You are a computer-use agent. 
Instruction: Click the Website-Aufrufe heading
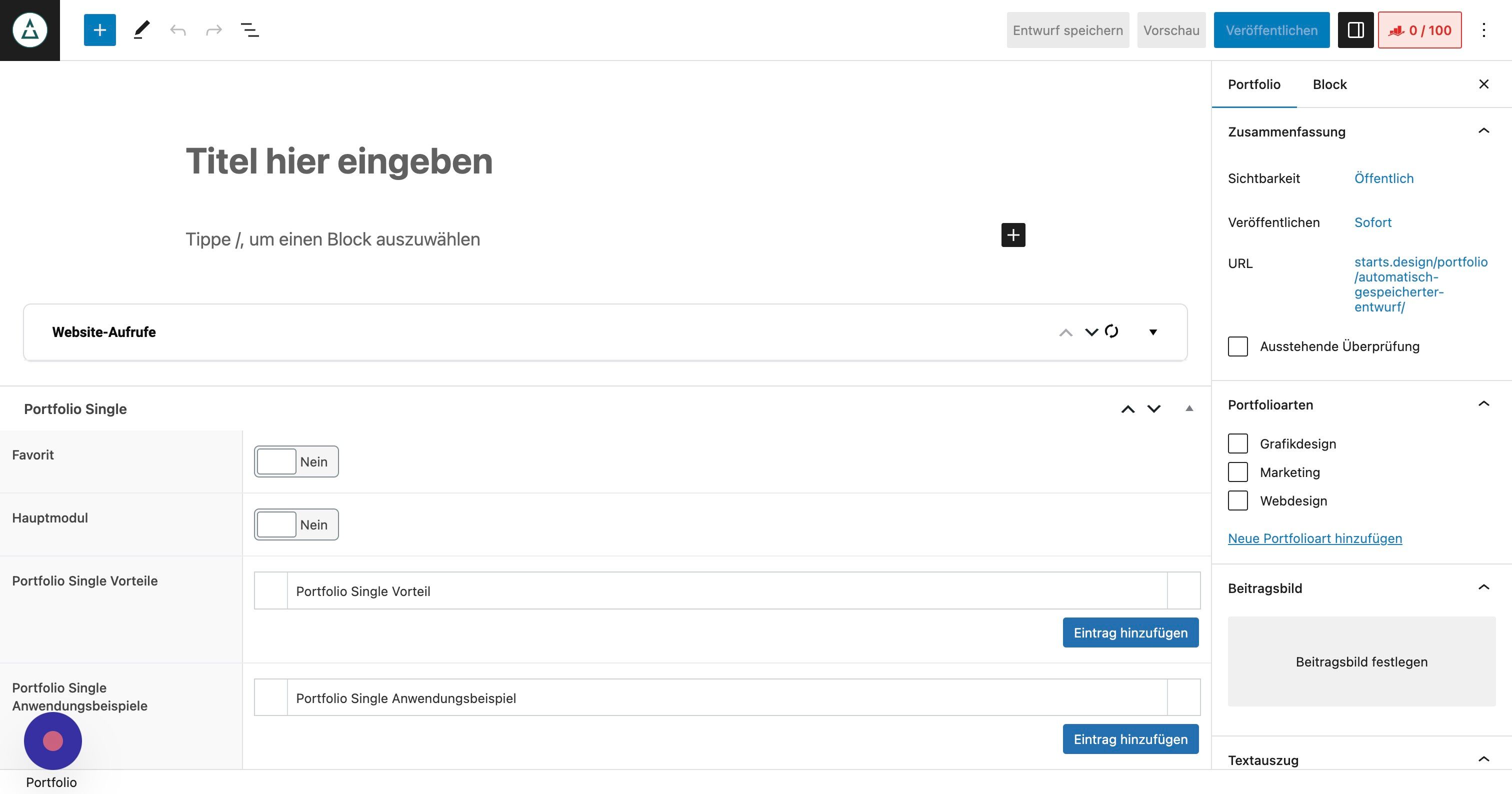[x=104, y=332]
